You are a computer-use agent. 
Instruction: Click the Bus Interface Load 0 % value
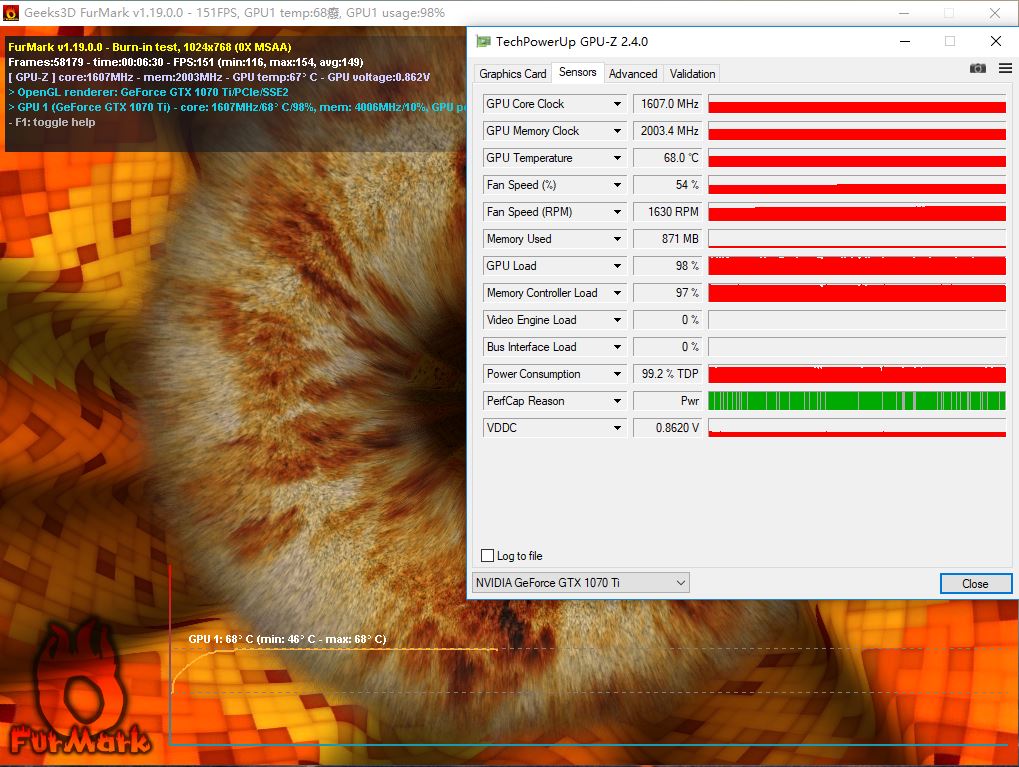[667, 347]
